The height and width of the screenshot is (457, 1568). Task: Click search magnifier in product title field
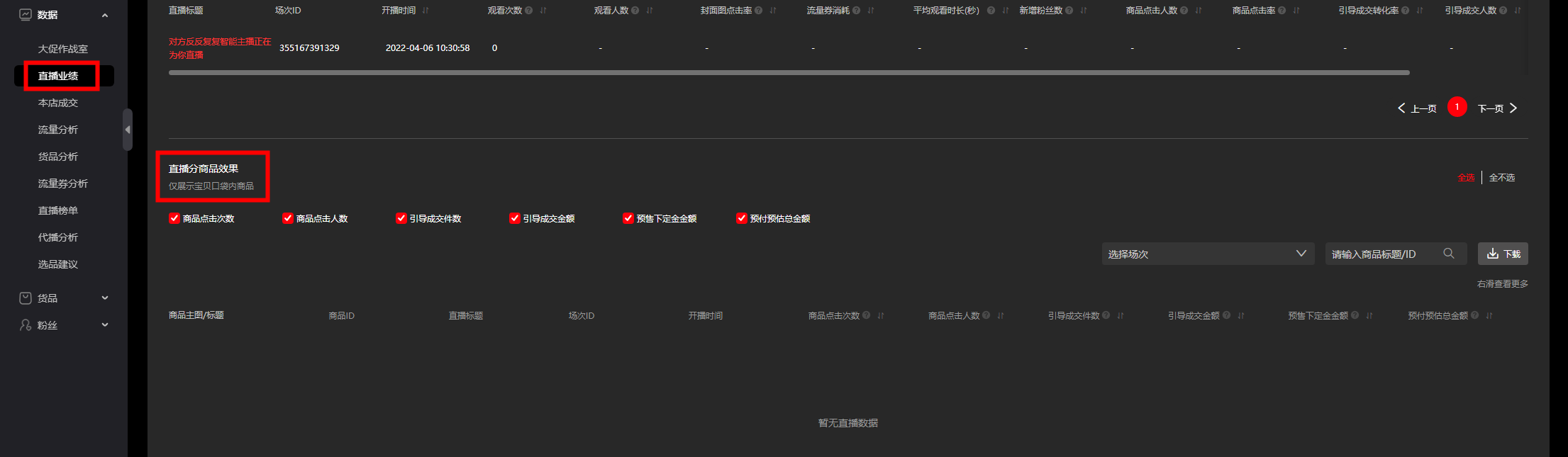pos(1449,254)
